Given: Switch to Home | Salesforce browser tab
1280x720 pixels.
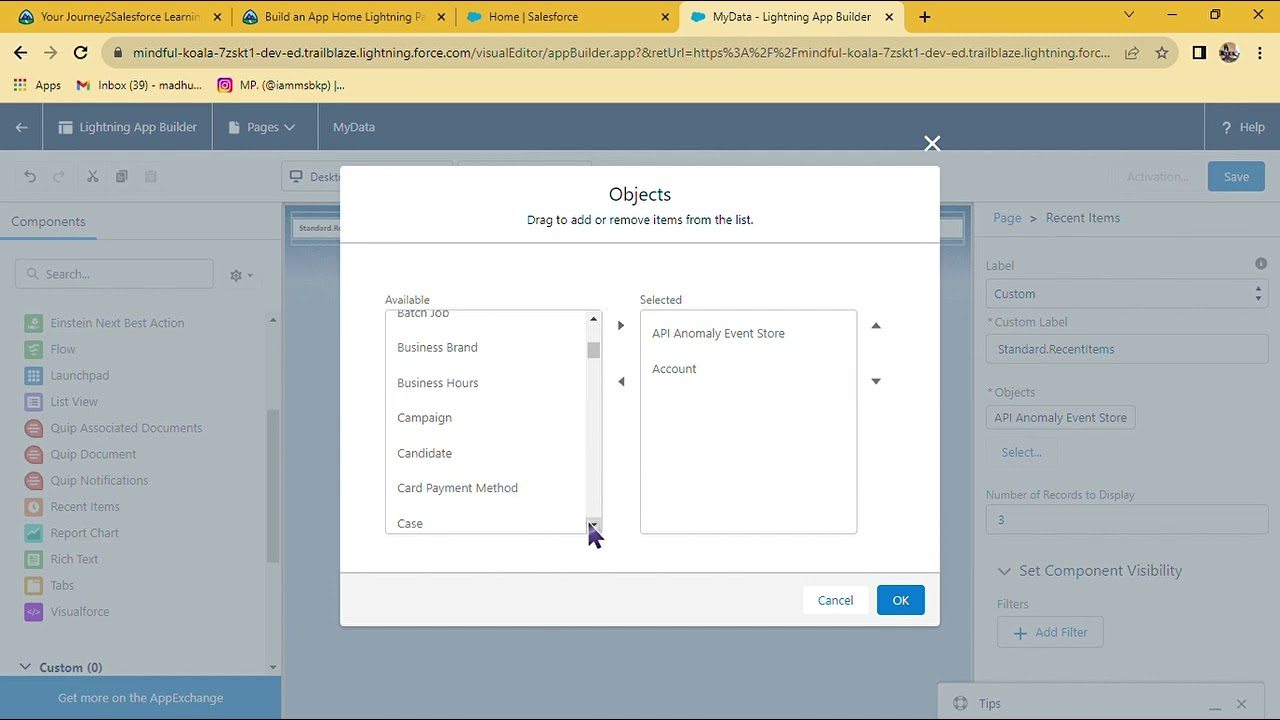Looking at the screenshot, I should 566,17.
